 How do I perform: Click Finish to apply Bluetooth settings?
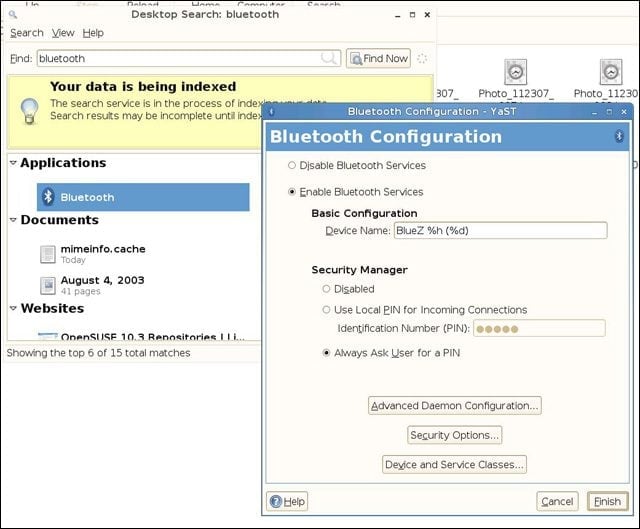[x=607, y=501]
